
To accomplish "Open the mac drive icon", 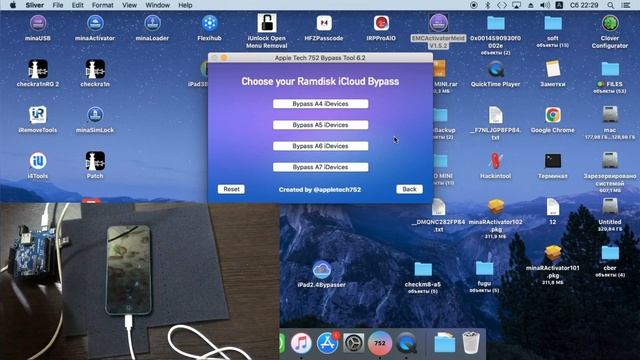I will click(610, 115).
